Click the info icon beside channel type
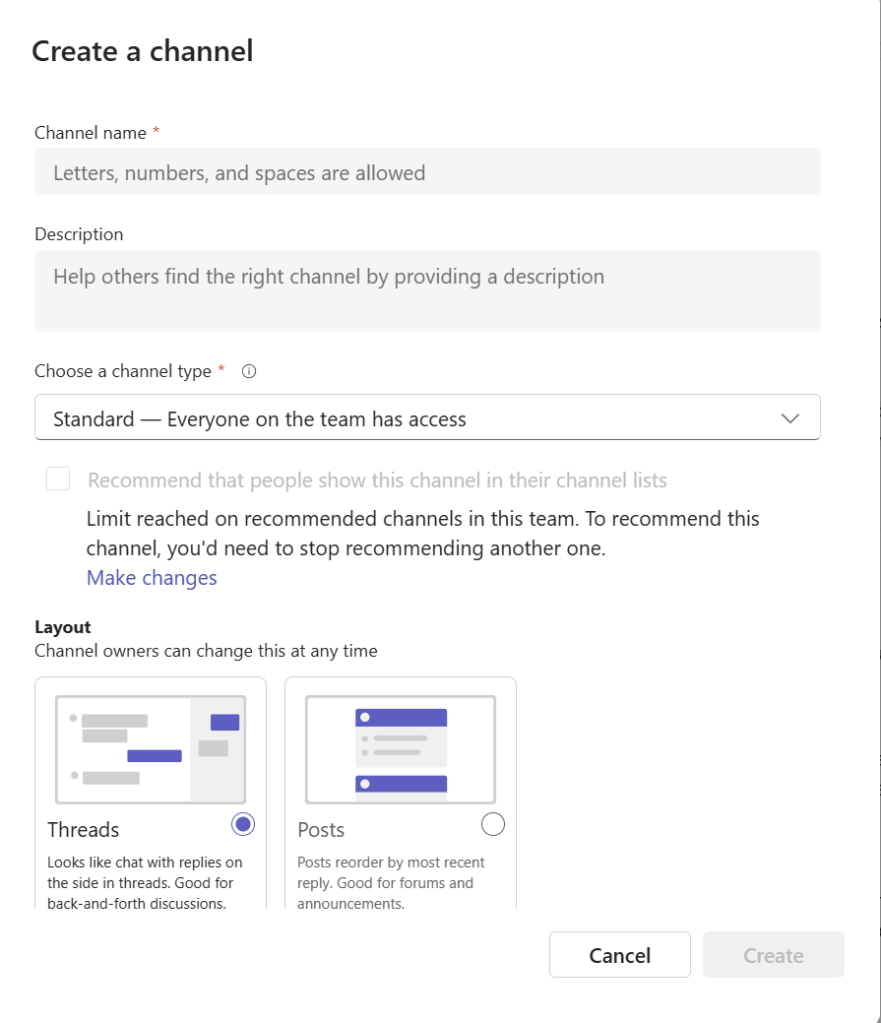The image size is (881, 1023). point(250,372)
